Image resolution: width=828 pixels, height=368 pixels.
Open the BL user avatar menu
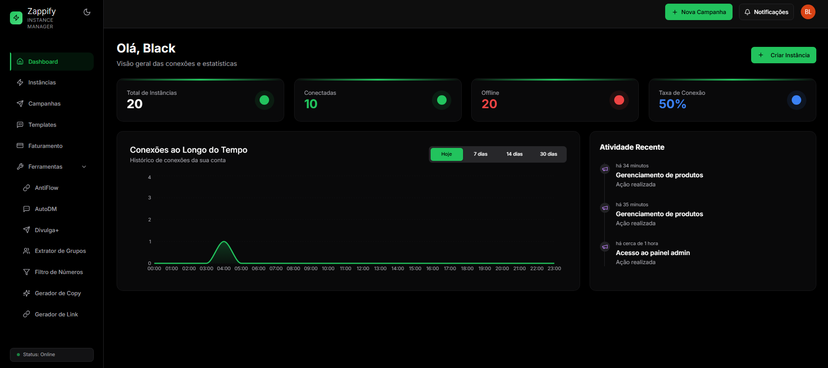click(x=808, y=12)
